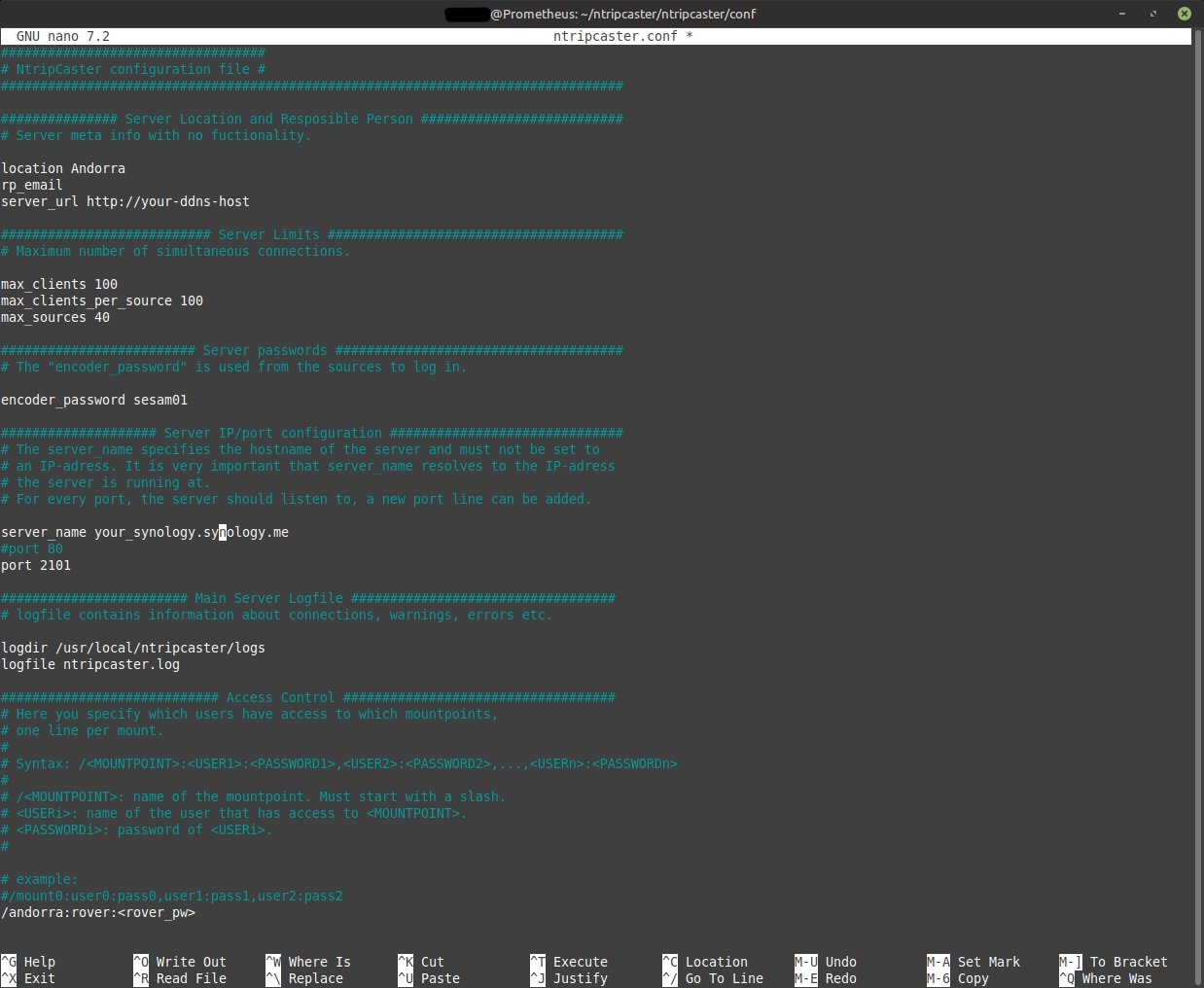1204x988 pixels.
Task: Click the 'Access Control' section header
Action: (308, 697)
